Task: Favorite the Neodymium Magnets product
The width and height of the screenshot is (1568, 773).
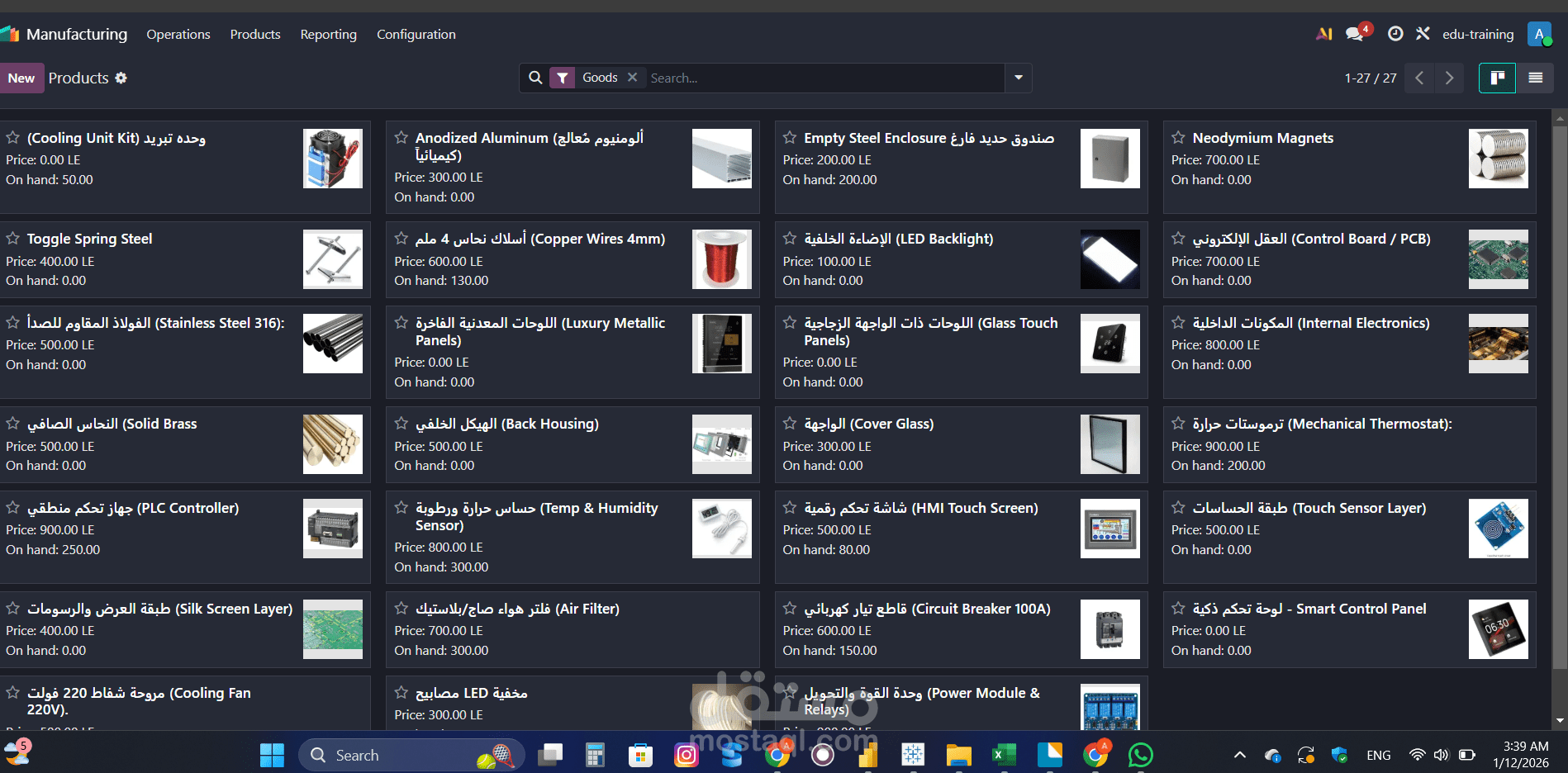Action: tap(1178, 137)
